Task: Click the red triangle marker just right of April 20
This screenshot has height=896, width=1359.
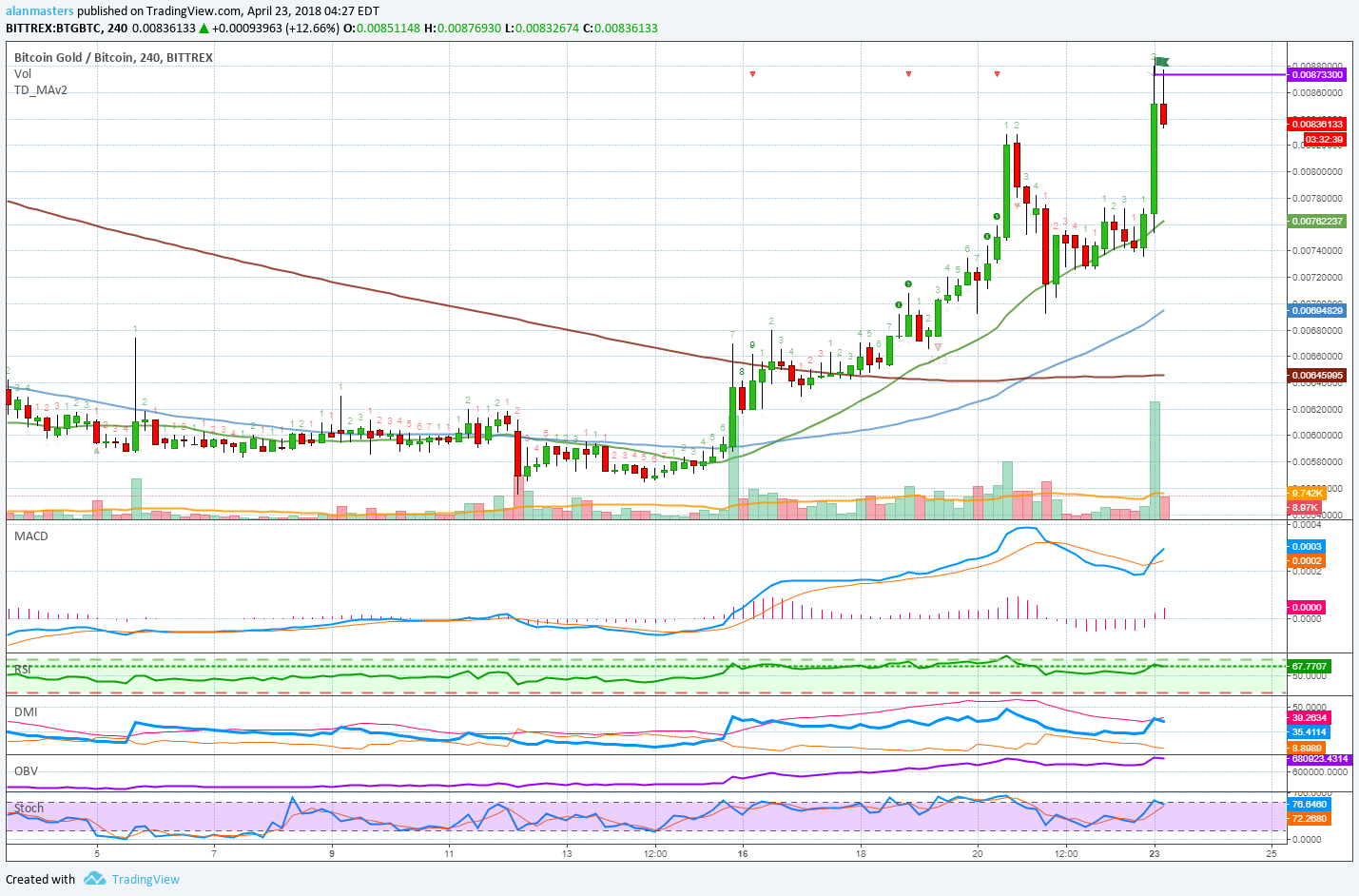Action: click(x=997, y=74)
